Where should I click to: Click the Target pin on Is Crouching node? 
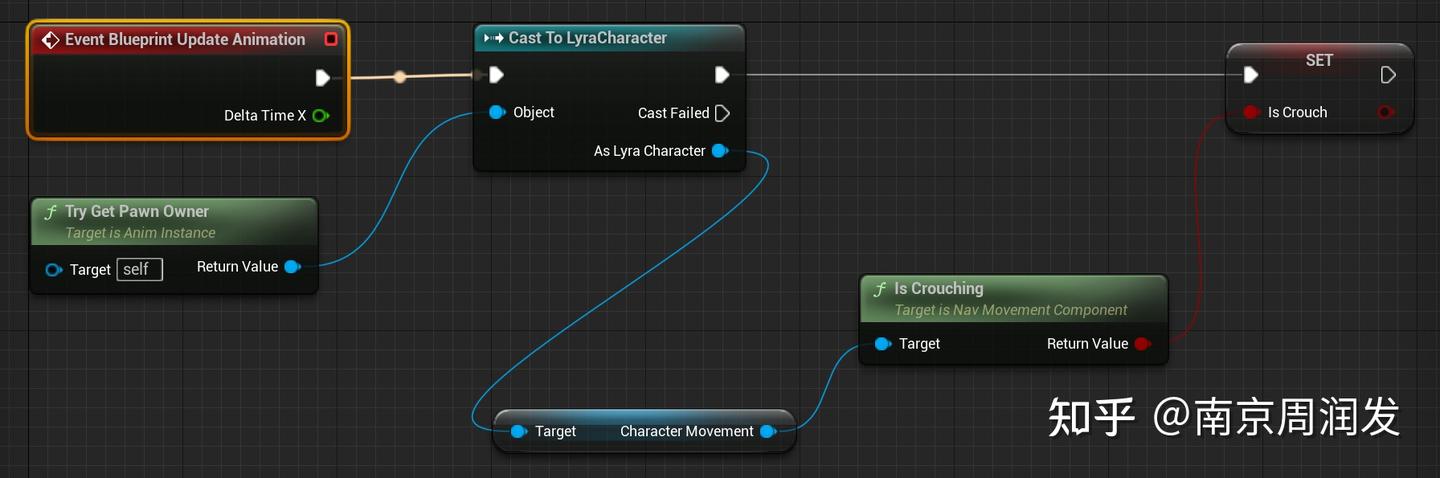[x=882, y=343]
